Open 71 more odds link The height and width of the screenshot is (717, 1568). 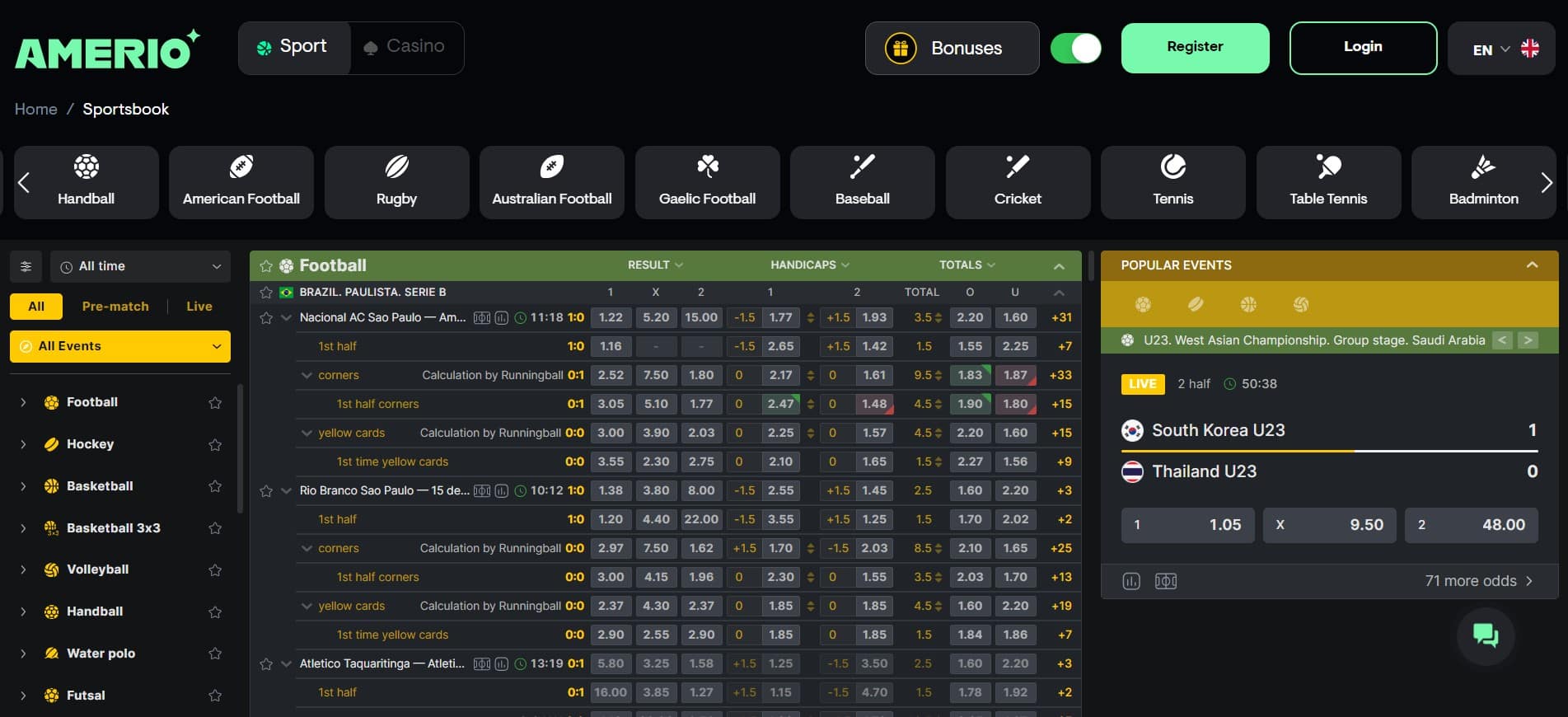pos(1478,581)
